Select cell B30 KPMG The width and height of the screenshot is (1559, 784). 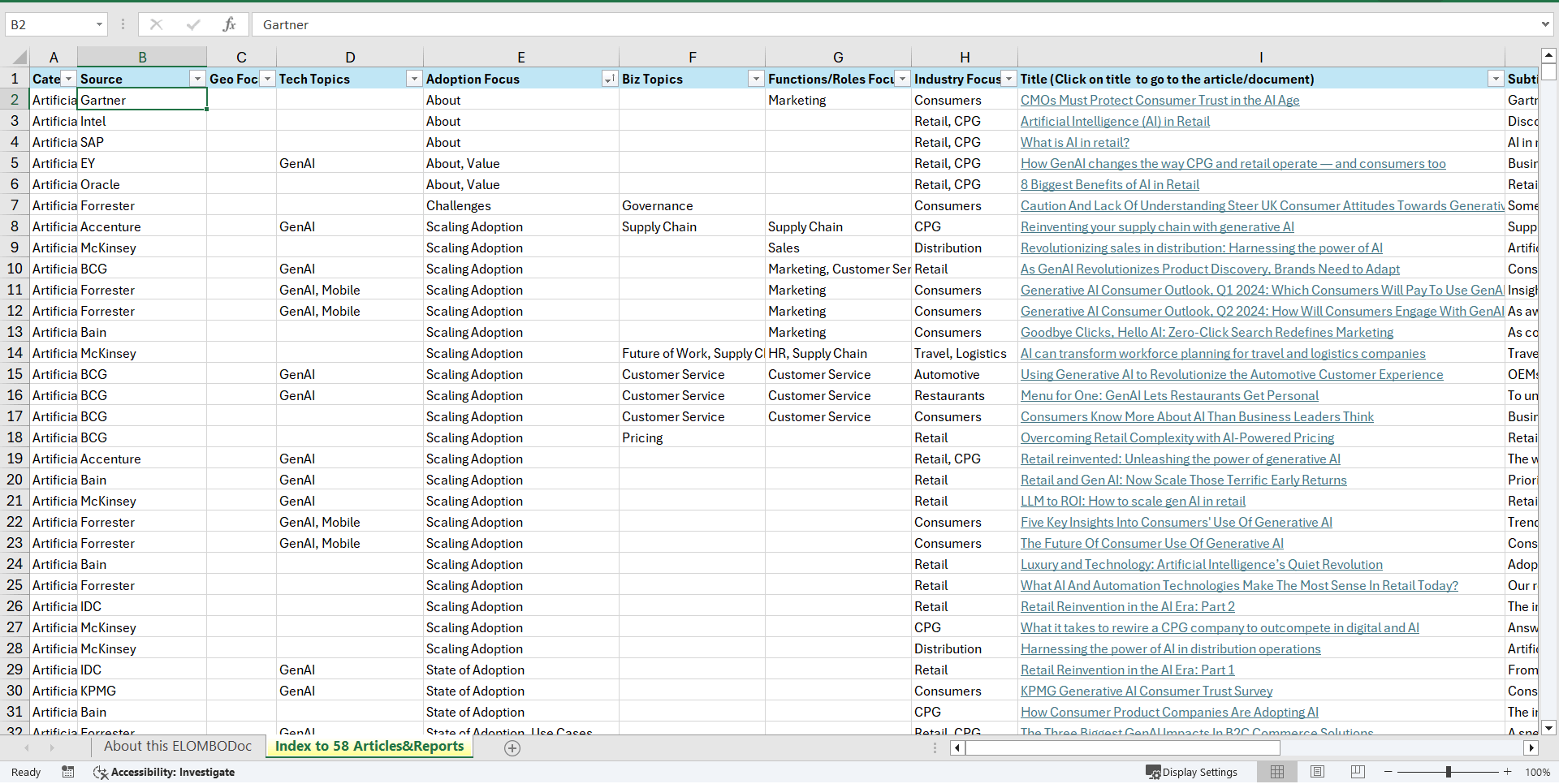[x=142, y=691]
